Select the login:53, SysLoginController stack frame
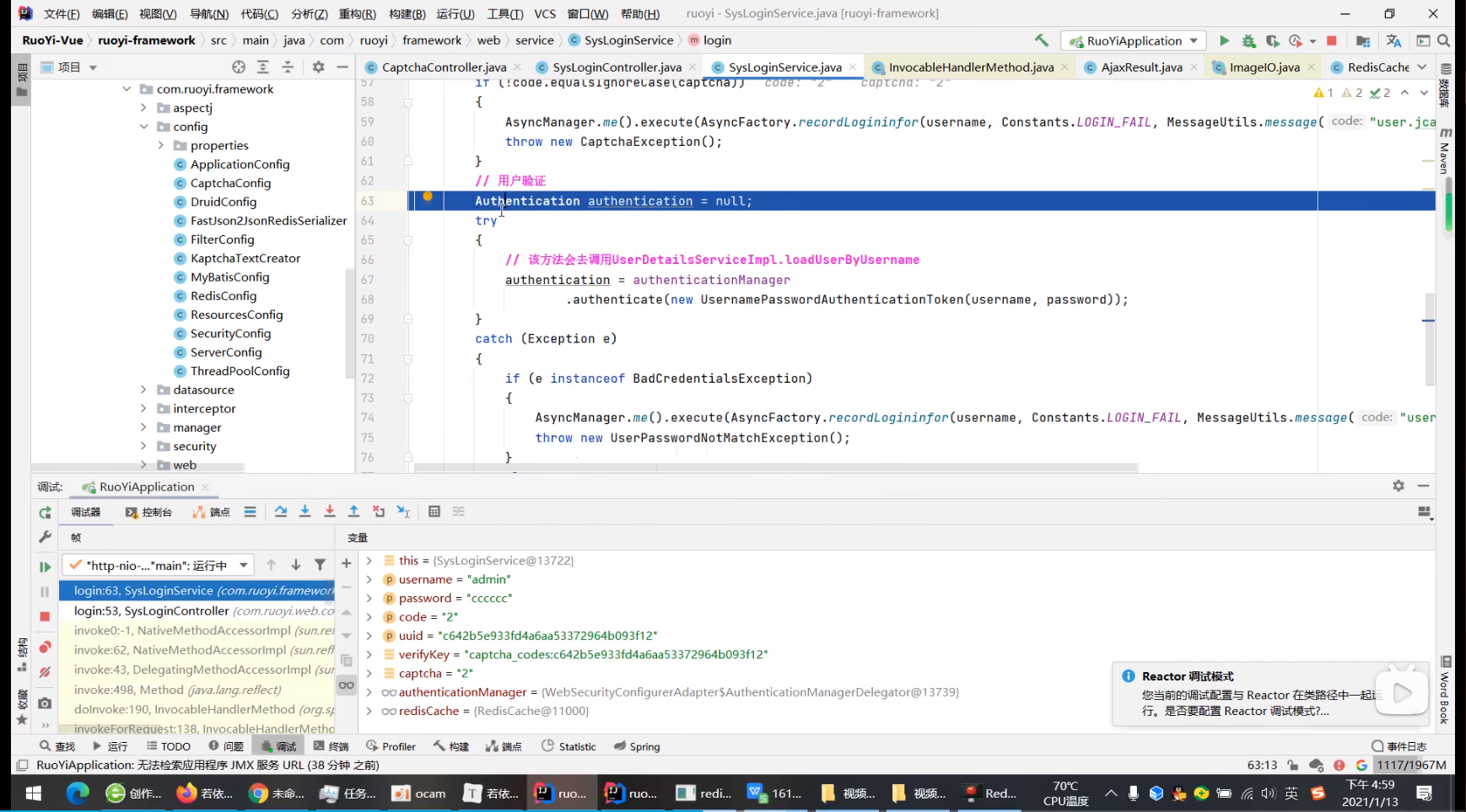The image size is (1466, 812). 197,610
